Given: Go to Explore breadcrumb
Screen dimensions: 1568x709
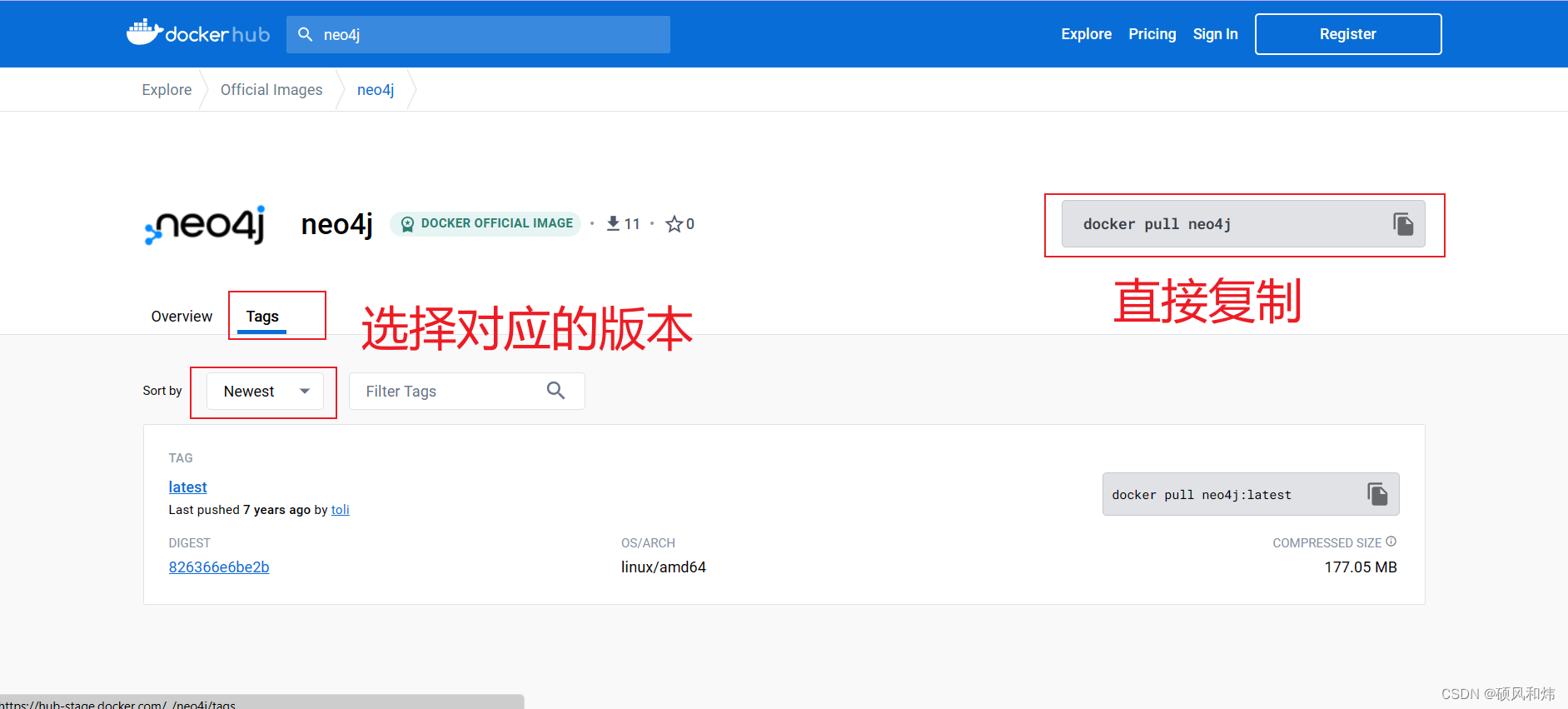Looking at the screenshot, I should [x=167, y=90].
